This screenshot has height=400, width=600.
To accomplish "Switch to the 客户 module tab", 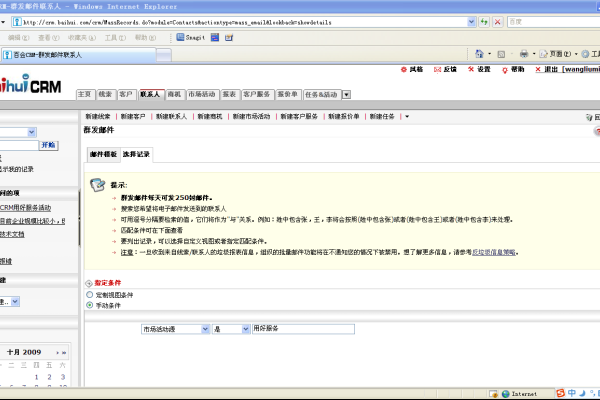I will pyautogui.click(x=126, y=94).
